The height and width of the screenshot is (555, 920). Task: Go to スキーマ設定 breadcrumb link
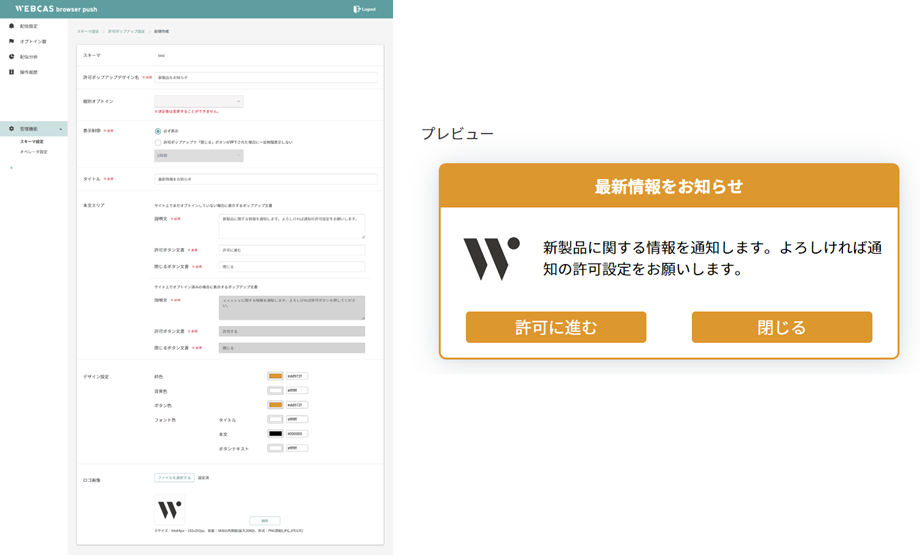pyautogui.click(x=88, y=31)
